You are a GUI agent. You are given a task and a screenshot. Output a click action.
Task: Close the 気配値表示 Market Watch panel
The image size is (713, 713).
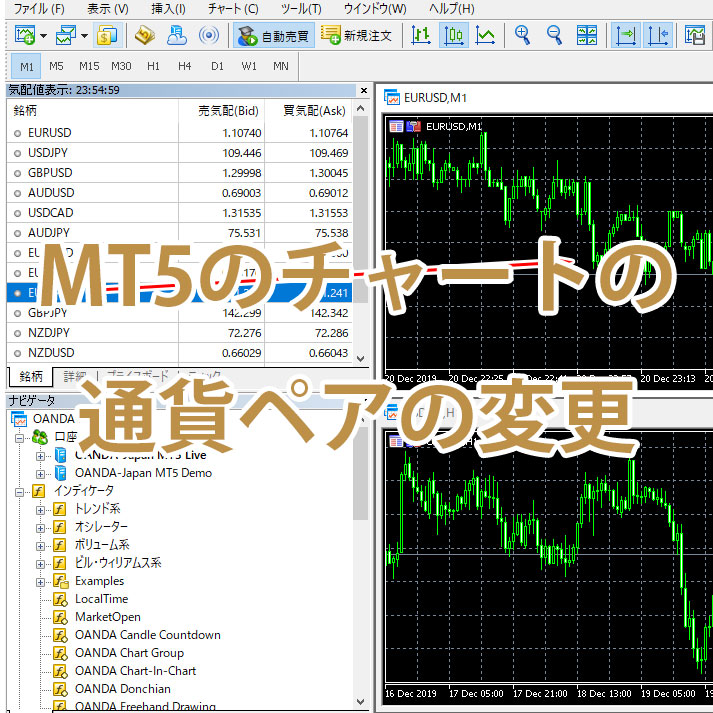tap(364, 90)
